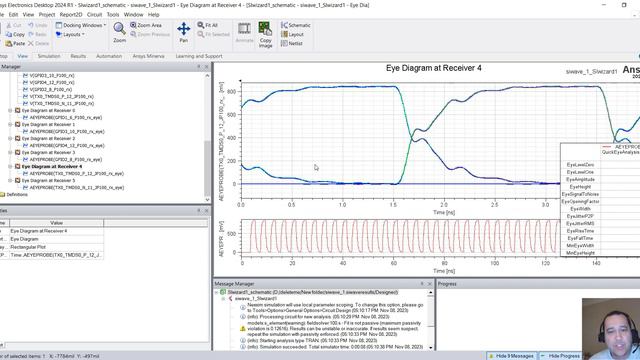Click the Zoom Area tool
640x360 pixels.
click(x=146, y=25)
